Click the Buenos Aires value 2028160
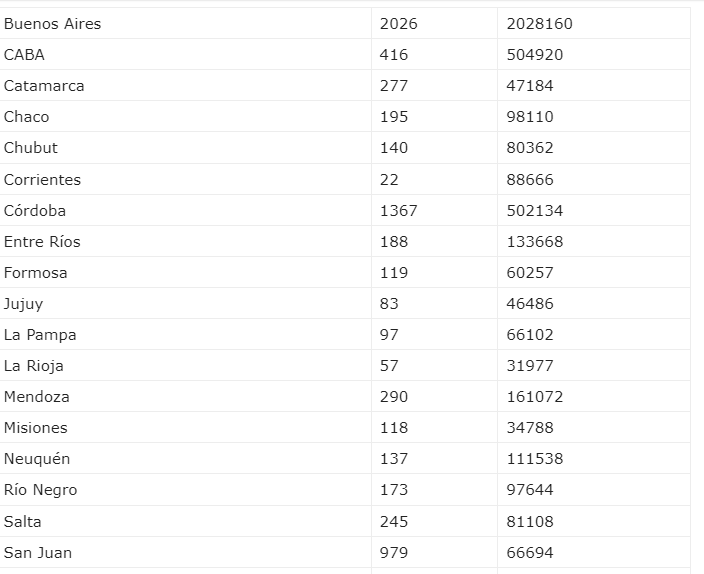The height and width of the screenshot is (574, 704). coord(540,23)
